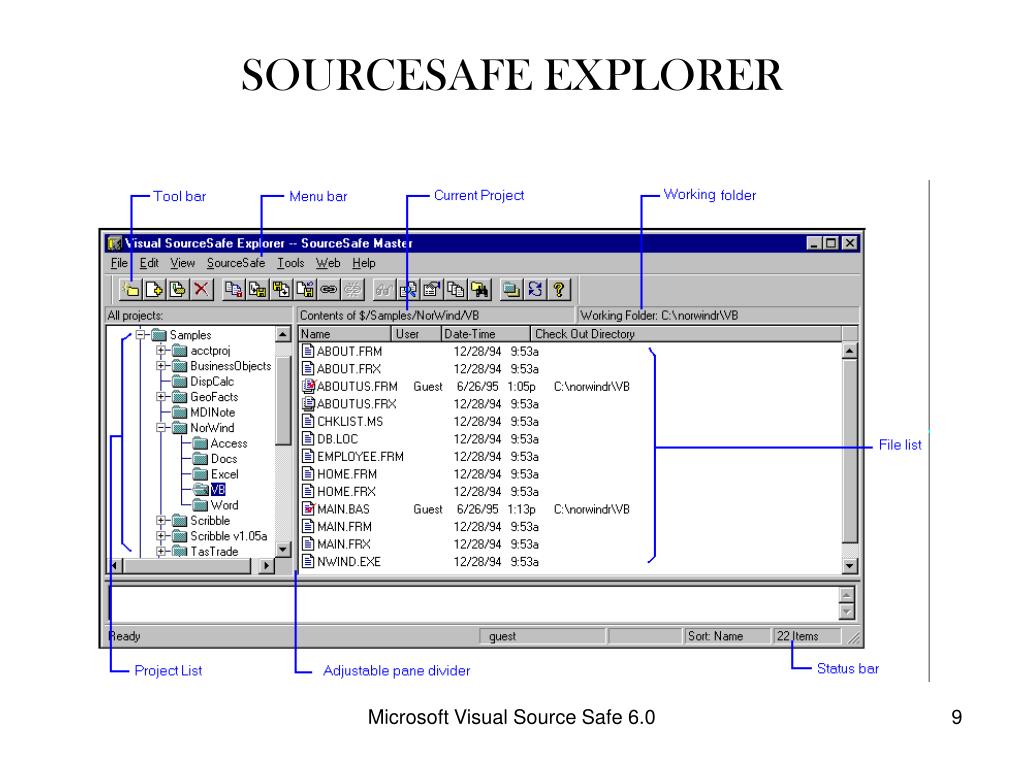Screen dimensions: 1024x768
Task: Click the shared file icon beside ABOUTUS.FRX
Action: [x=308, y=404]
